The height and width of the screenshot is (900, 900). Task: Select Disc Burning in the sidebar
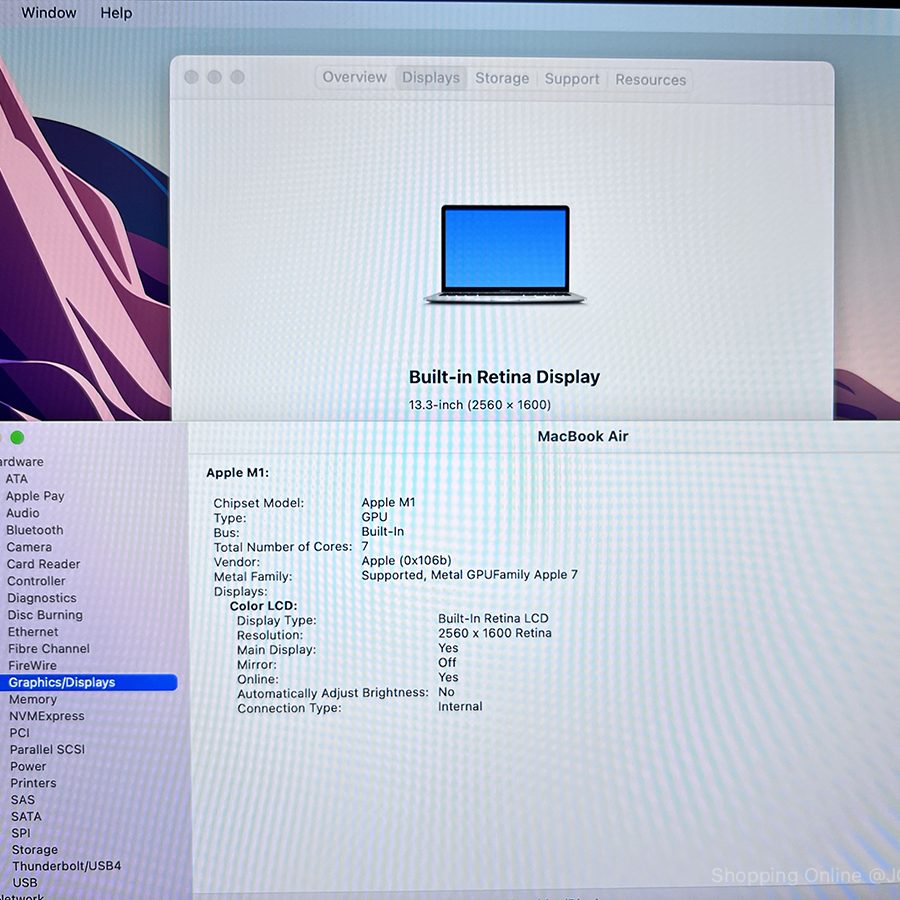(45, 615)
